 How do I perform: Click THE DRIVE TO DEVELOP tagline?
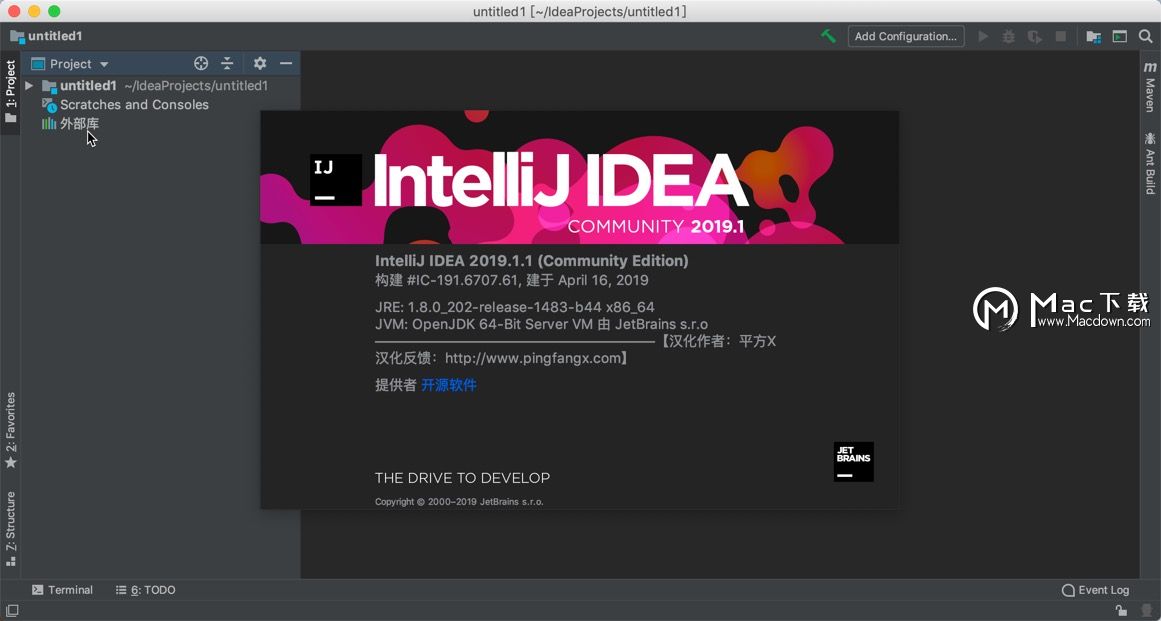462,478
